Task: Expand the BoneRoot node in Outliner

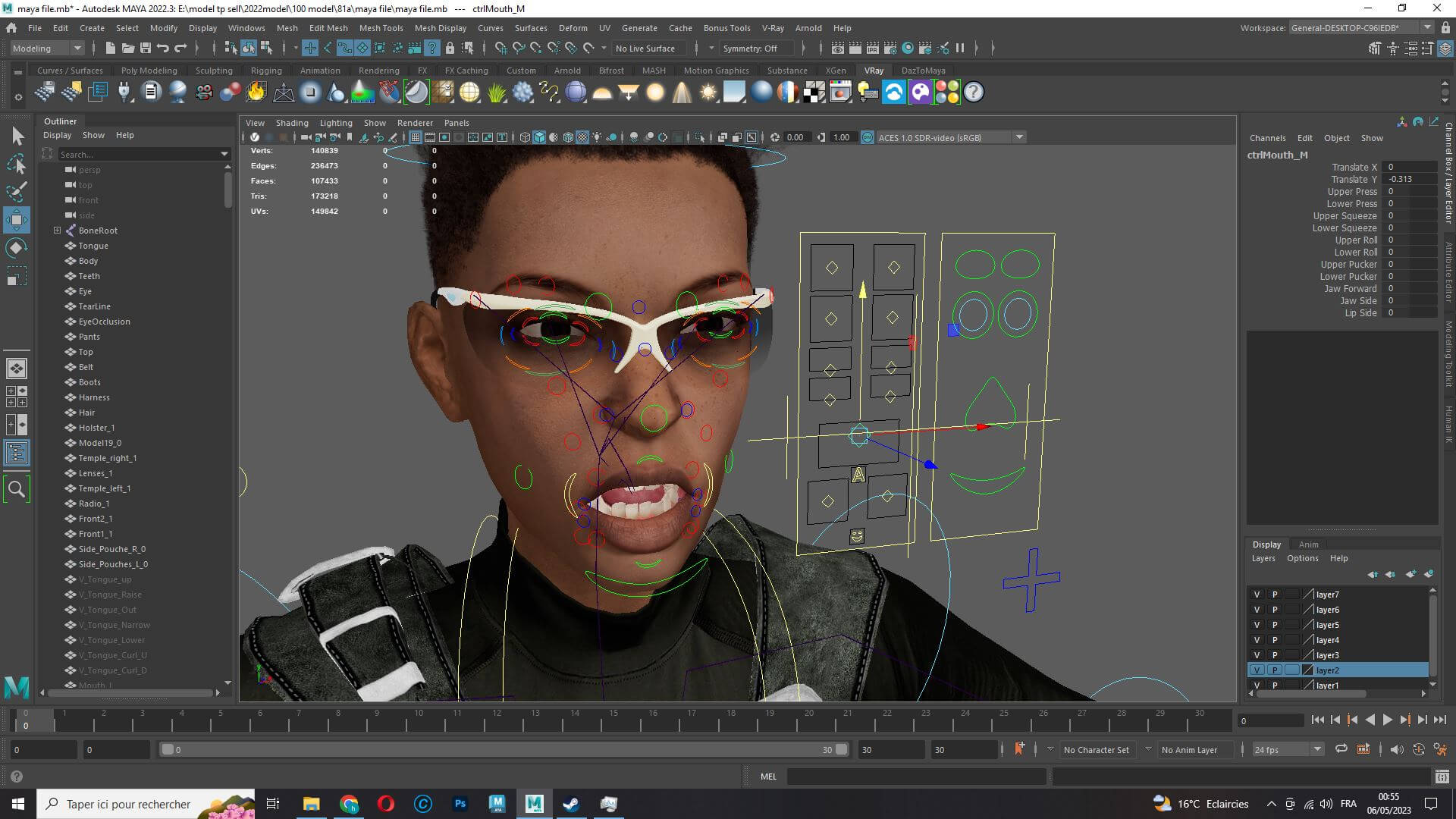Action: tap(57, 231)
